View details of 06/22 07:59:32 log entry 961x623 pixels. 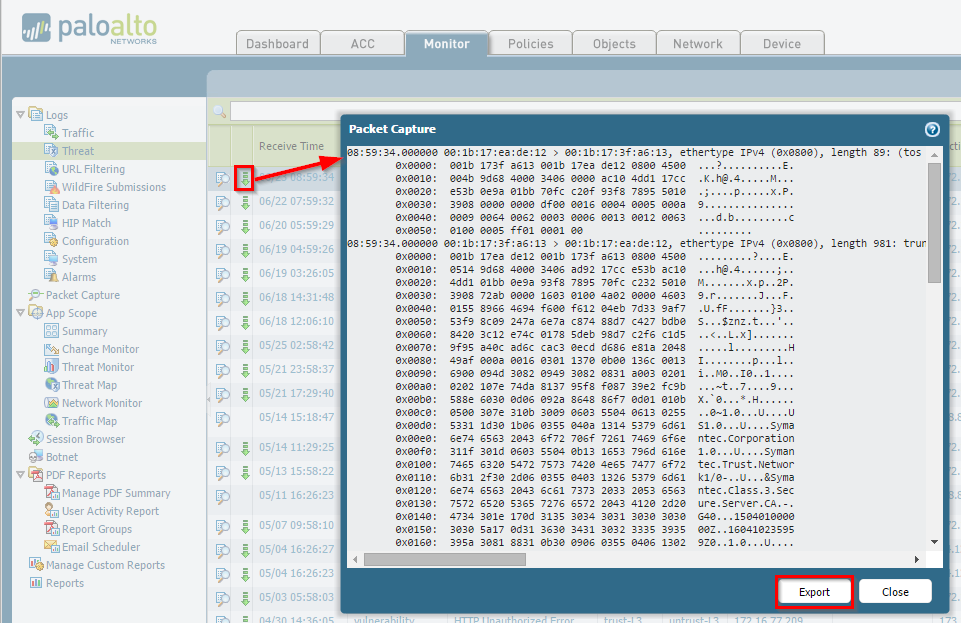[x=222, y=202]
